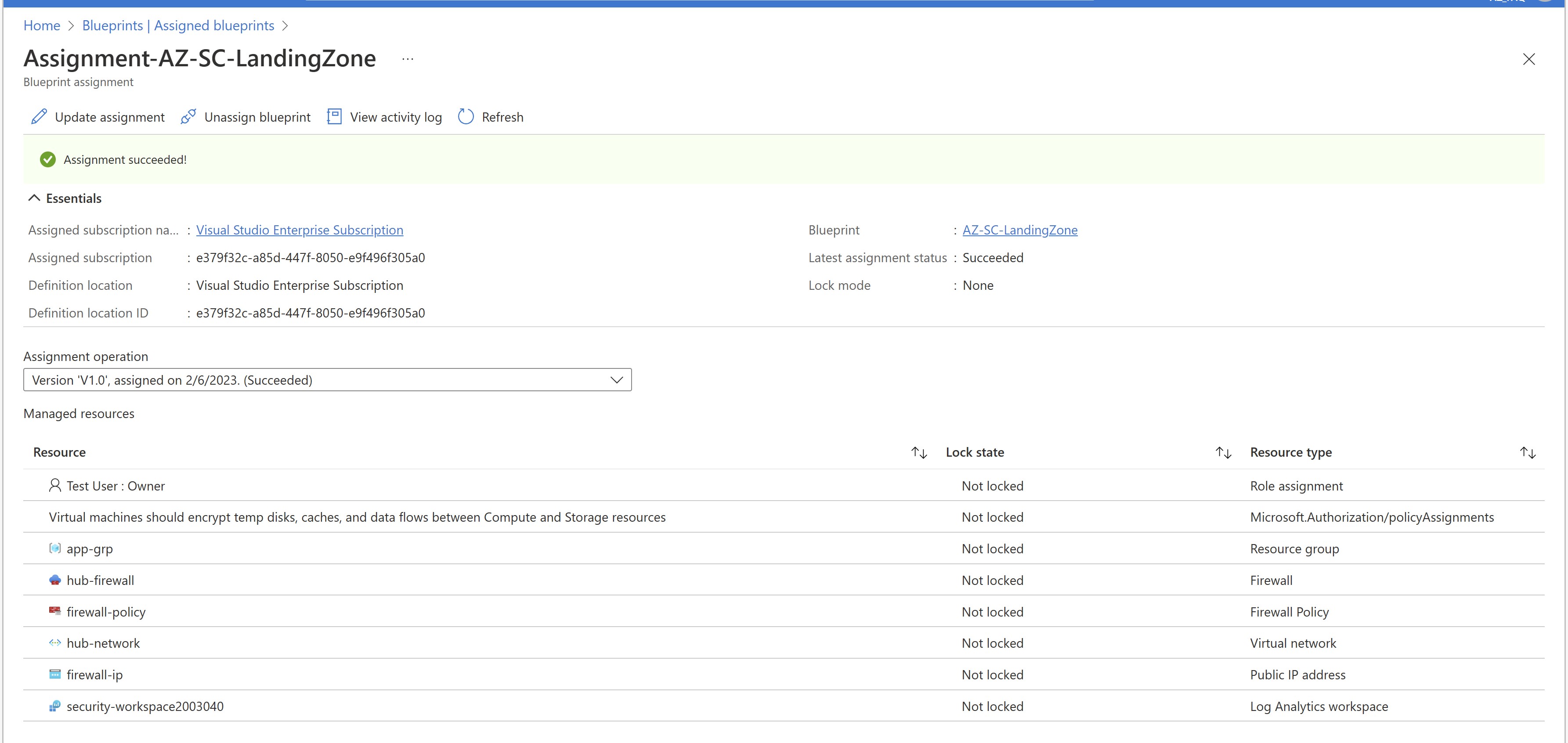The height and width of the screenshot is (743, 1568).
Task: Click Microsoft.Authorization/policyAssignments type cell
Action: pos(1371,517)
